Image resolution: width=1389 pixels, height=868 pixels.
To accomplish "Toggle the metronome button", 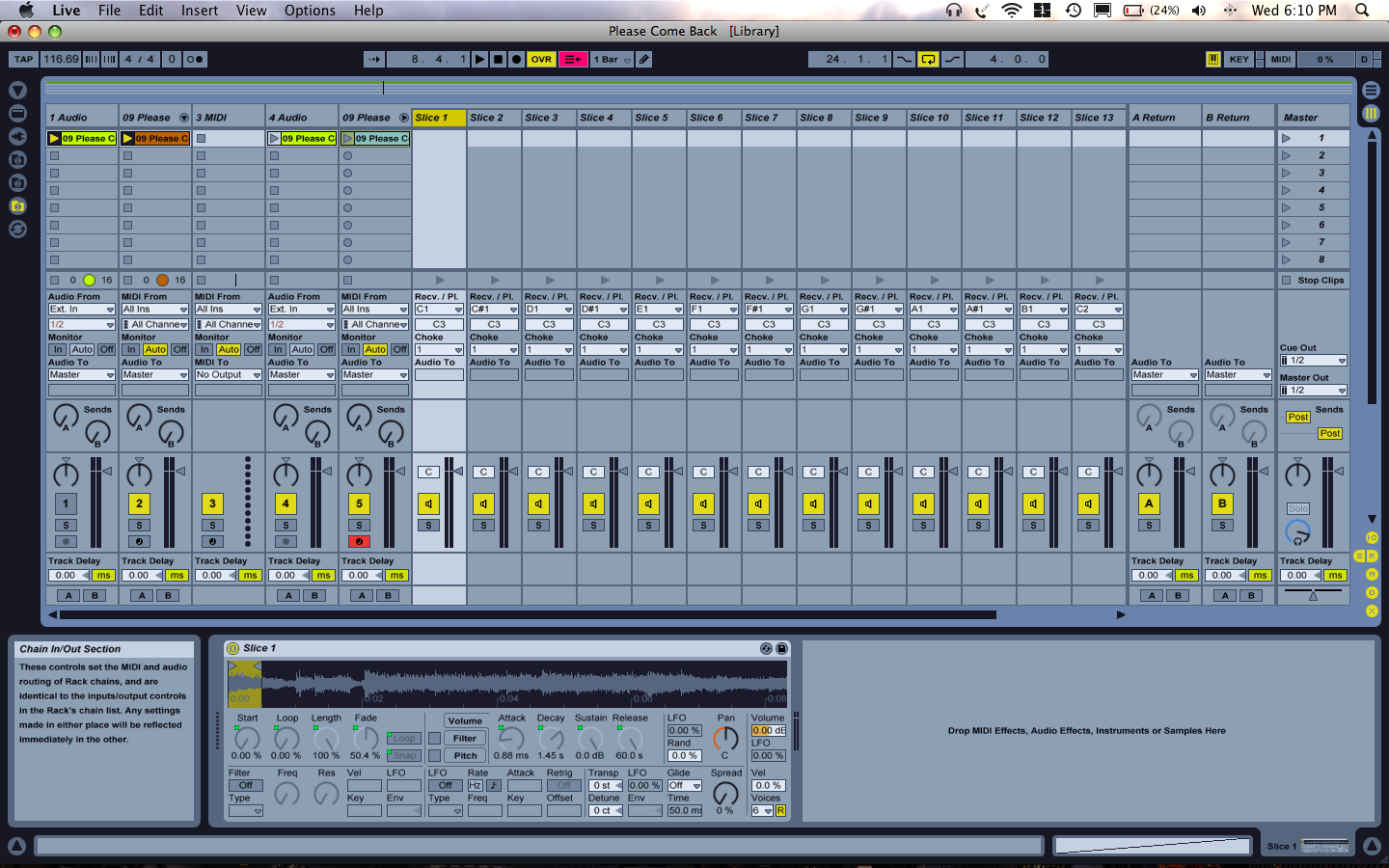I will [x=194, y=59].
